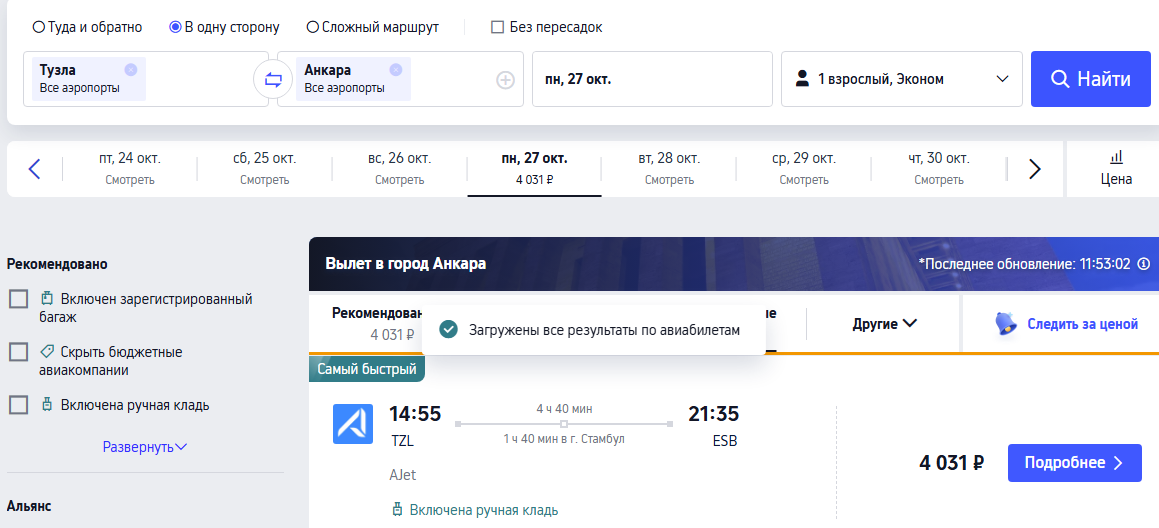Expand recommended filters via Развернуть
This screenshot has width=1159, height=528.
(145, 447)
